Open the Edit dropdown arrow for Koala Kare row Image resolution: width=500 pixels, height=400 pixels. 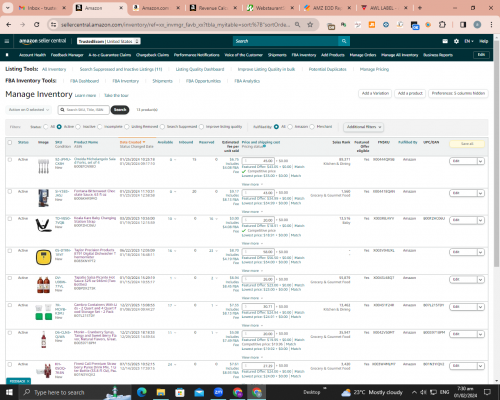click(x=480, y=220)
